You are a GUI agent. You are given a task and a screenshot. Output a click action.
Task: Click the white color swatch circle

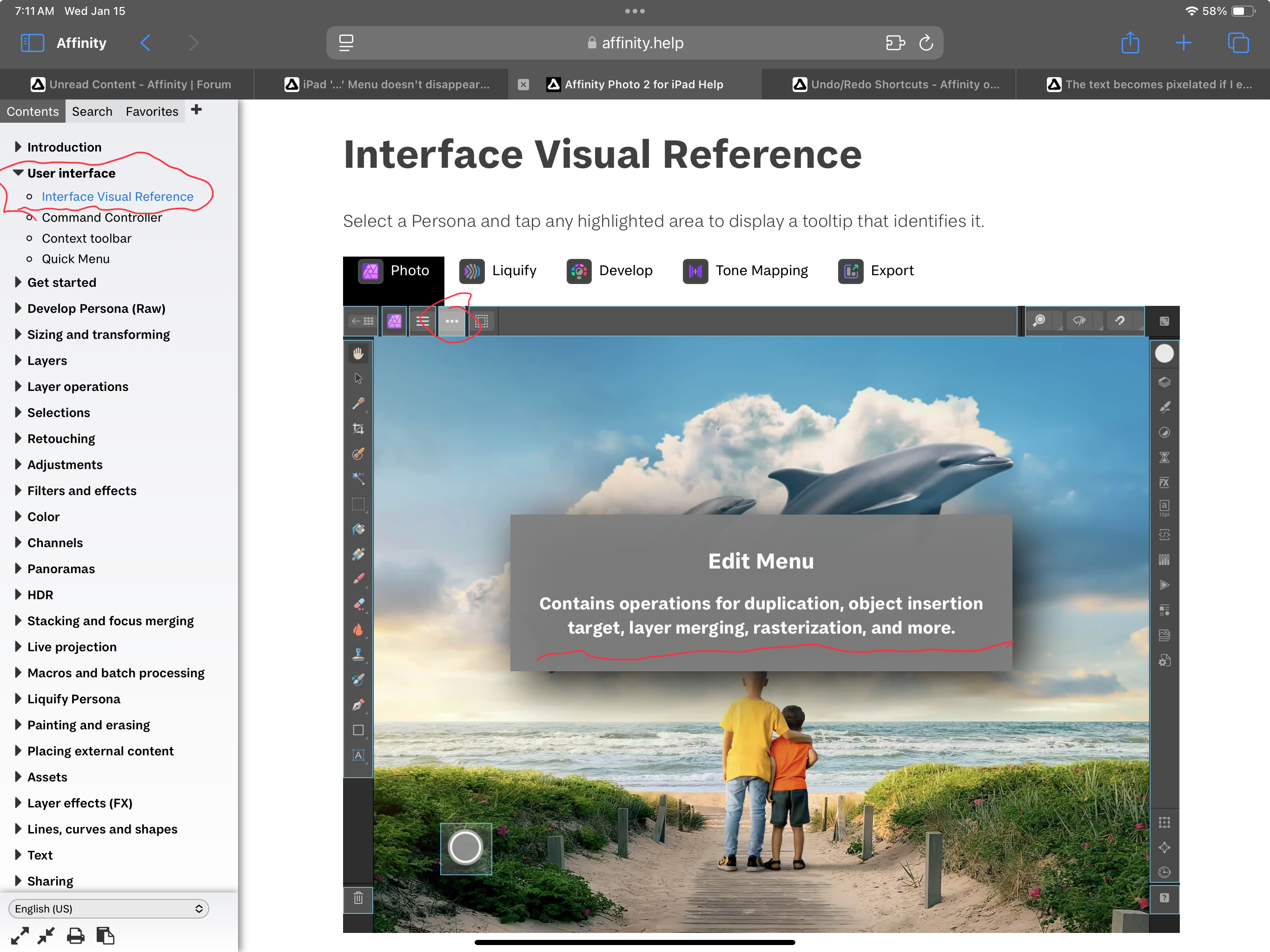[1164, 354]
